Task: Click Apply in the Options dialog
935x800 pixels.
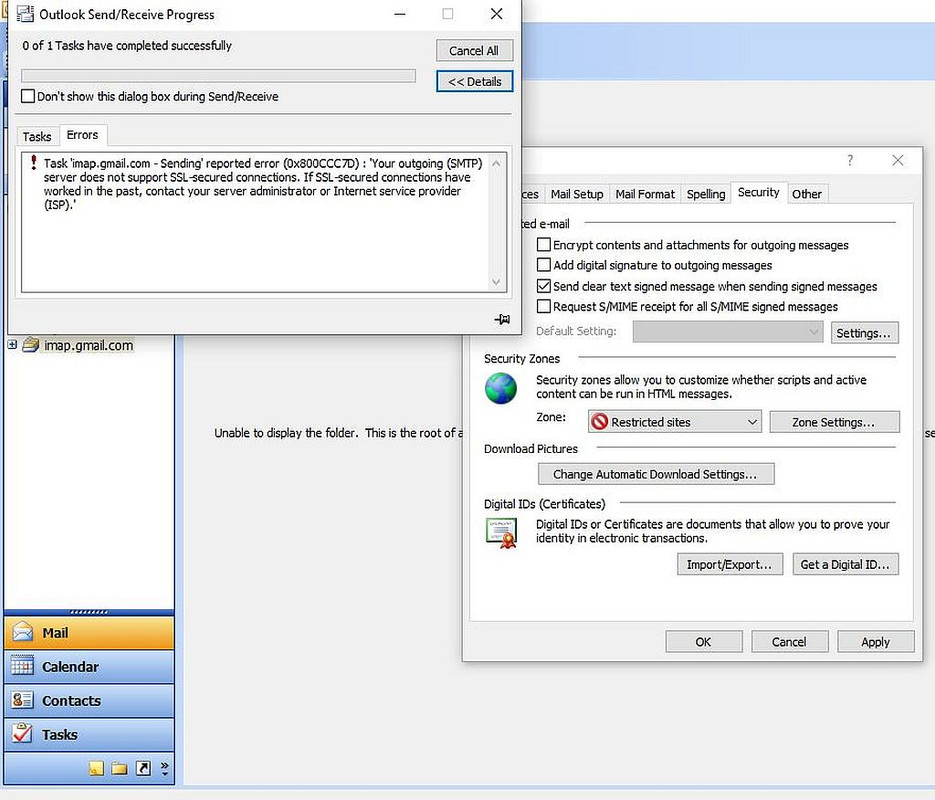Action: tap(875, 641)
